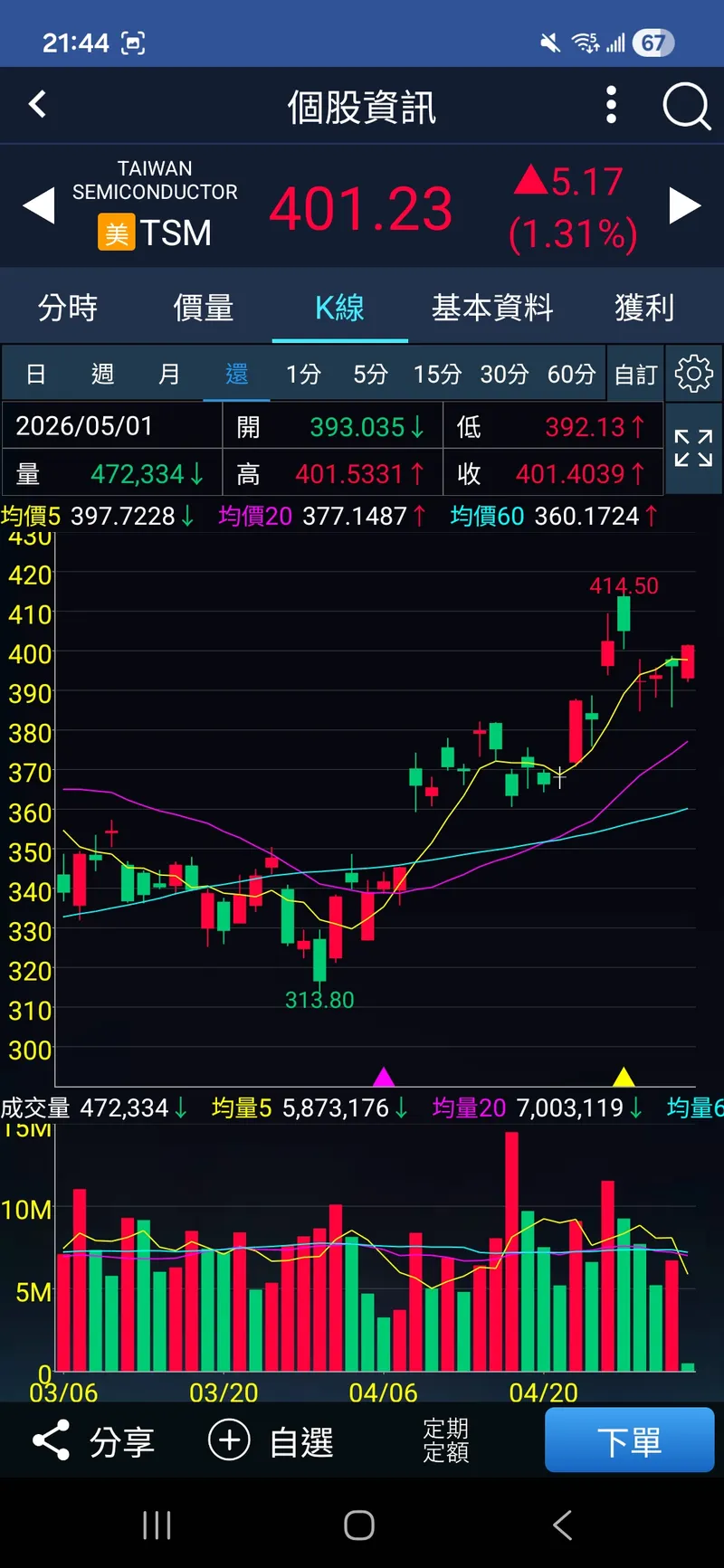Screen dimensions: 724x1568
Task: Tap 均量5 volume average label
Action: tap(242, 1107)
